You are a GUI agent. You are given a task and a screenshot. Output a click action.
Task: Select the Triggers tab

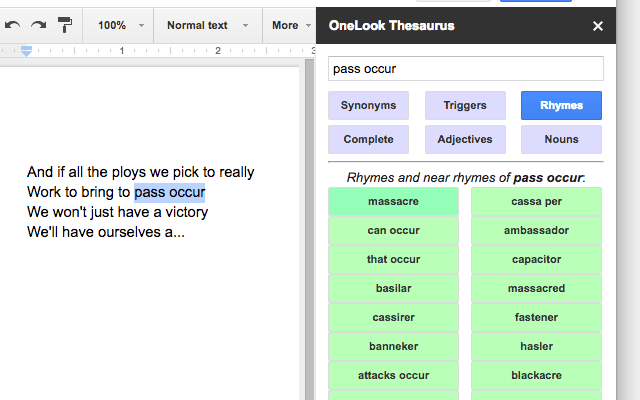coord(464,105)
